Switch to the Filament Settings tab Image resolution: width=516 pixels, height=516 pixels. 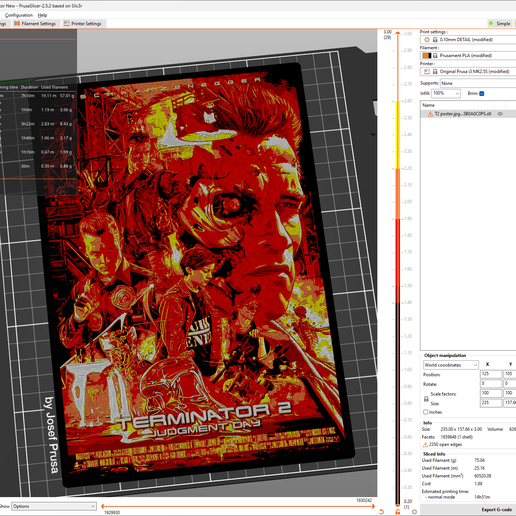[35, 24]
